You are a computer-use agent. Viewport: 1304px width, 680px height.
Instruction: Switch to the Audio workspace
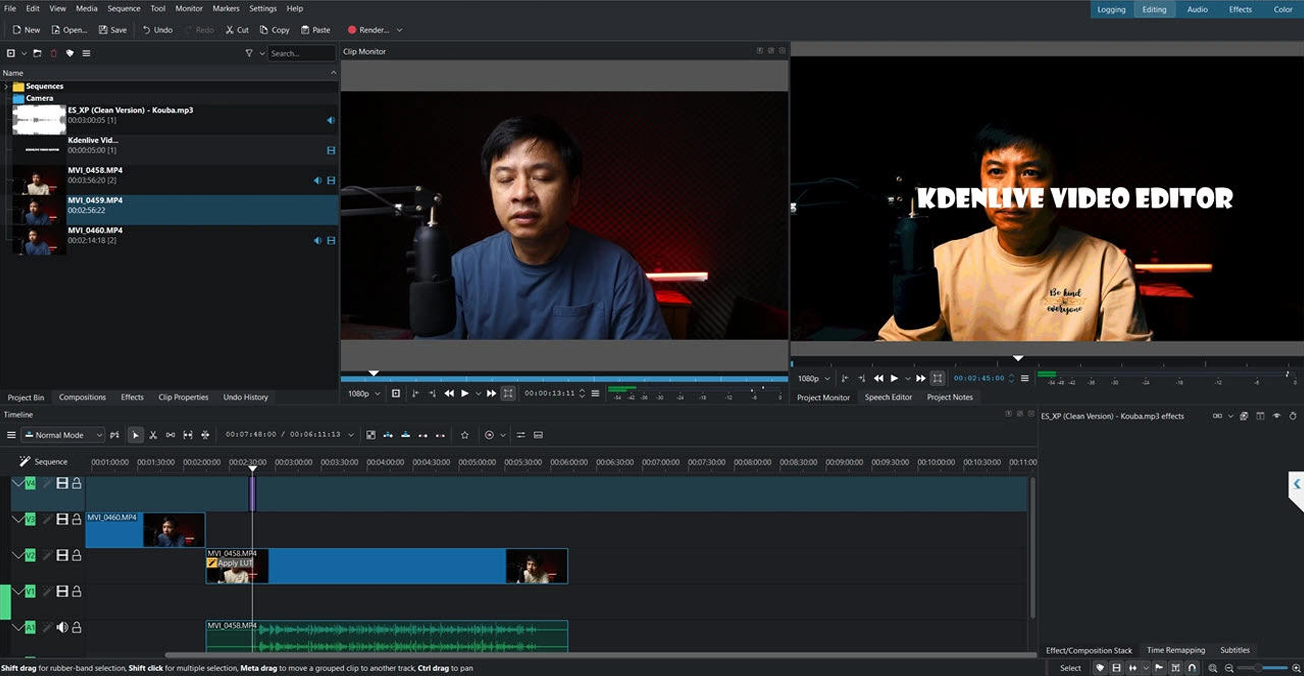click(1197, 9)
